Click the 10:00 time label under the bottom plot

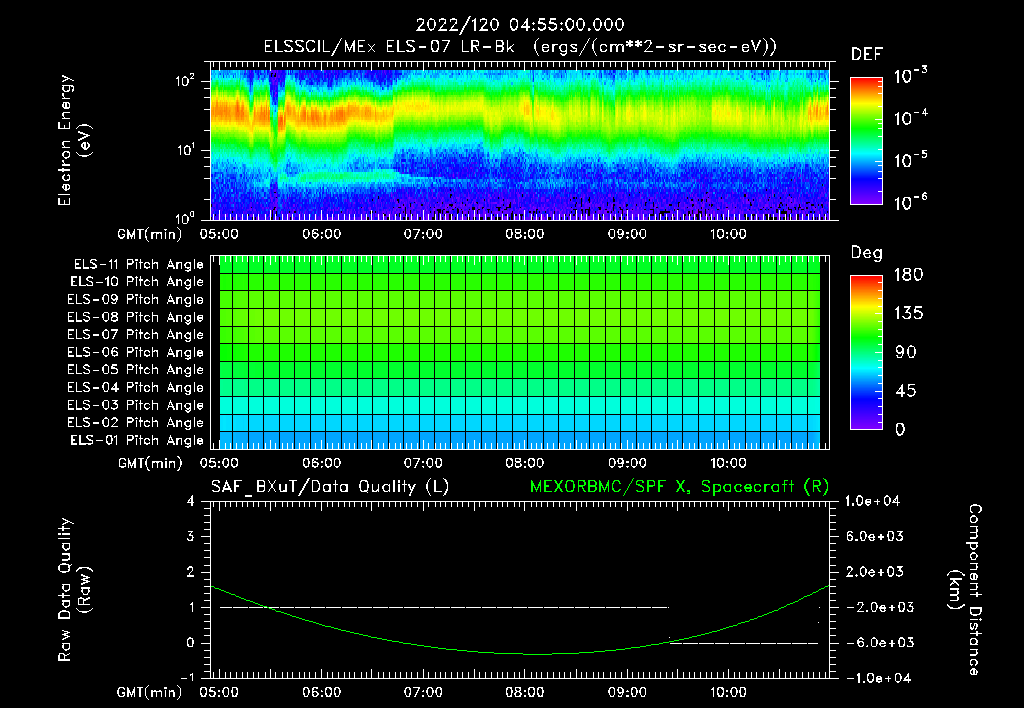point(728,692)
